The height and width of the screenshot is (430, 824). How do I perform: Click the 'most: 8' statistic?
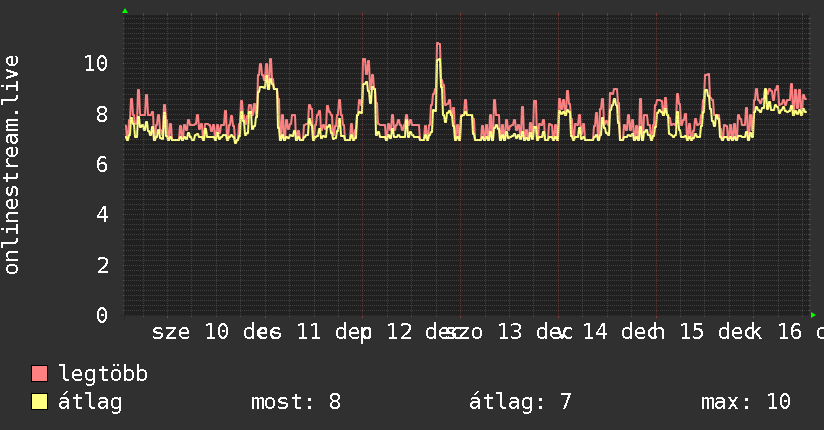[x=296, y=402]
